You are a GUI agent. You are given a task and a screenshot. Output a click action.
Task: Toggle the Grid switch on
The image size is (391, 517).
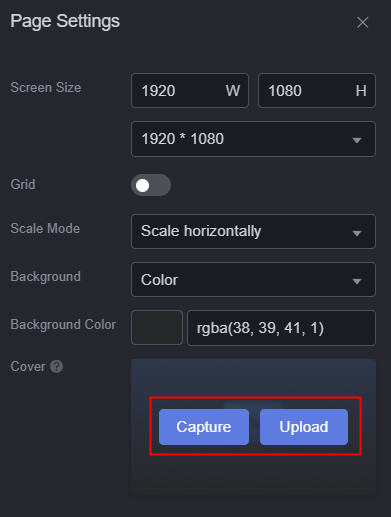tap(151, 185)
